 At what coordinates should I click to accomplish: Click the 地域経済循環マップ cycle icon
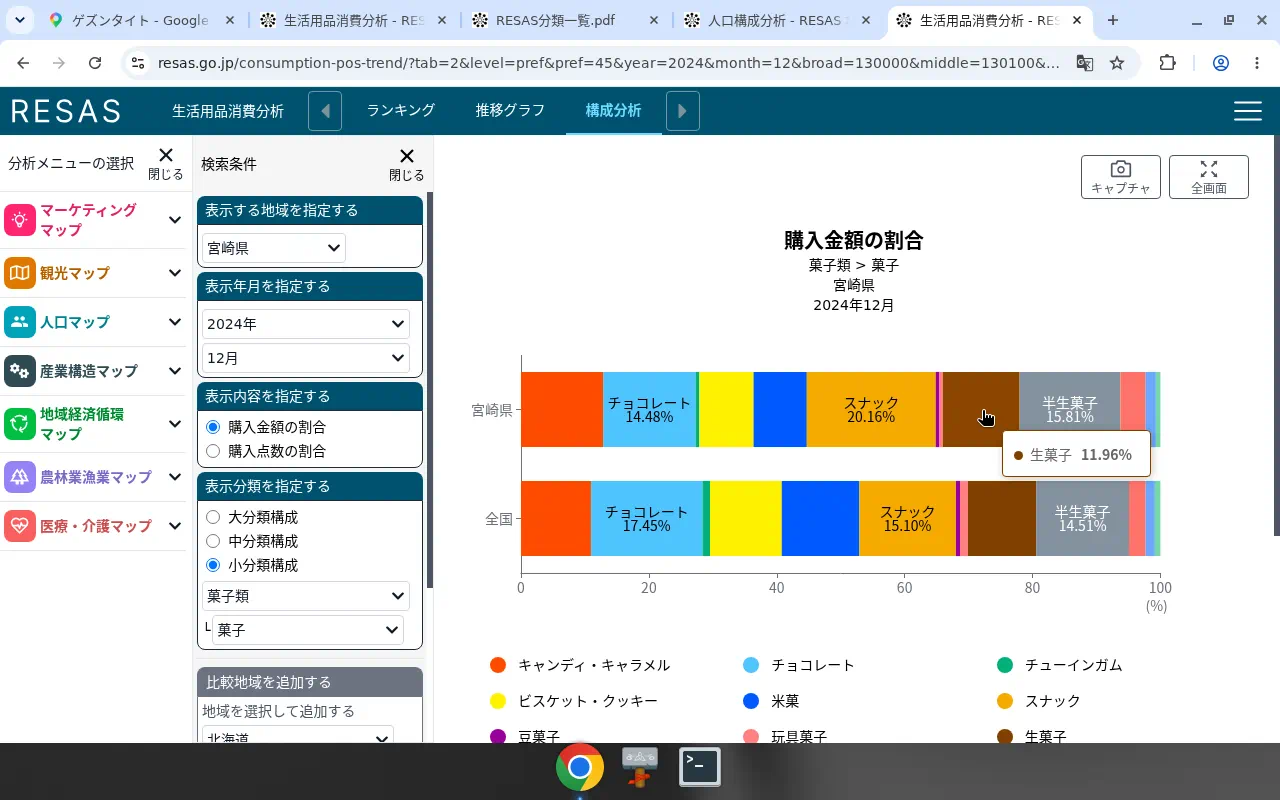[20, 424]
